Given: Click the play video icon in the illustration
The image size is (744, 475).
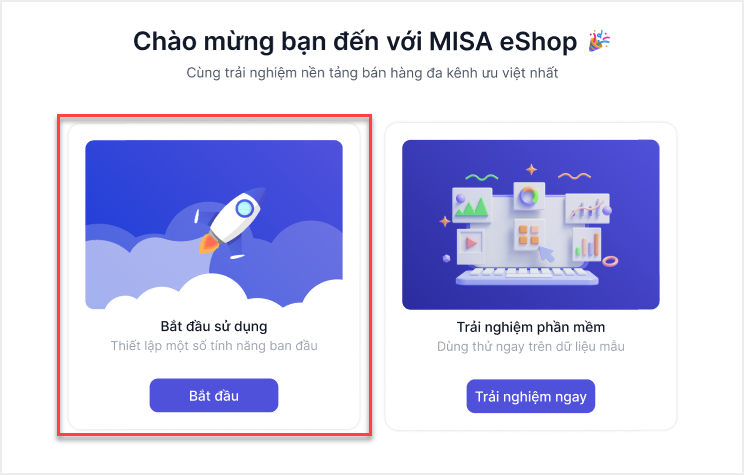Looking at the screenshot, I should tap(471, 244).
